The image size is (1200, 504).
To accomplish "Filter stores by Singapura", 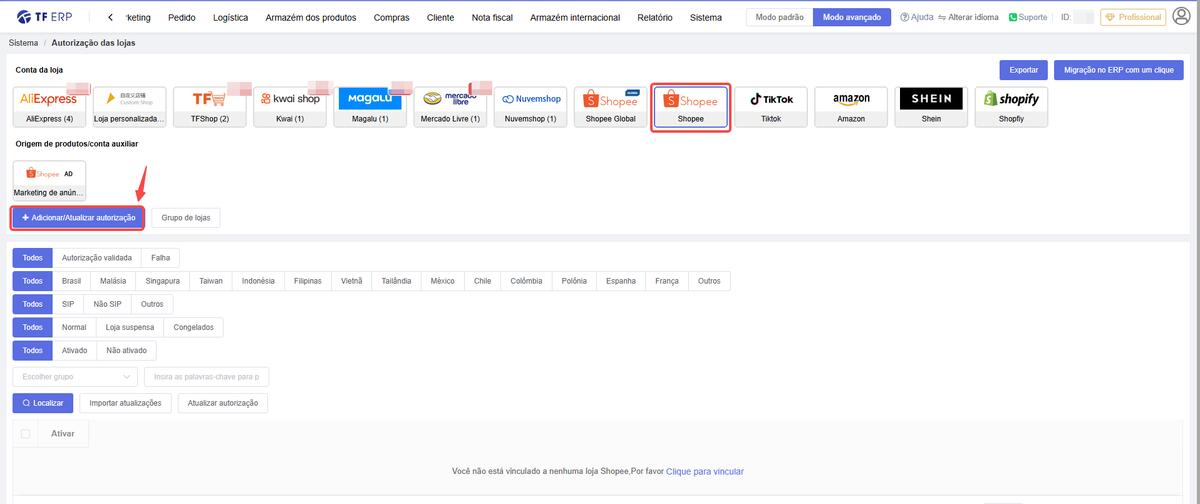I will pyautogui.click(x=162, y=281).
